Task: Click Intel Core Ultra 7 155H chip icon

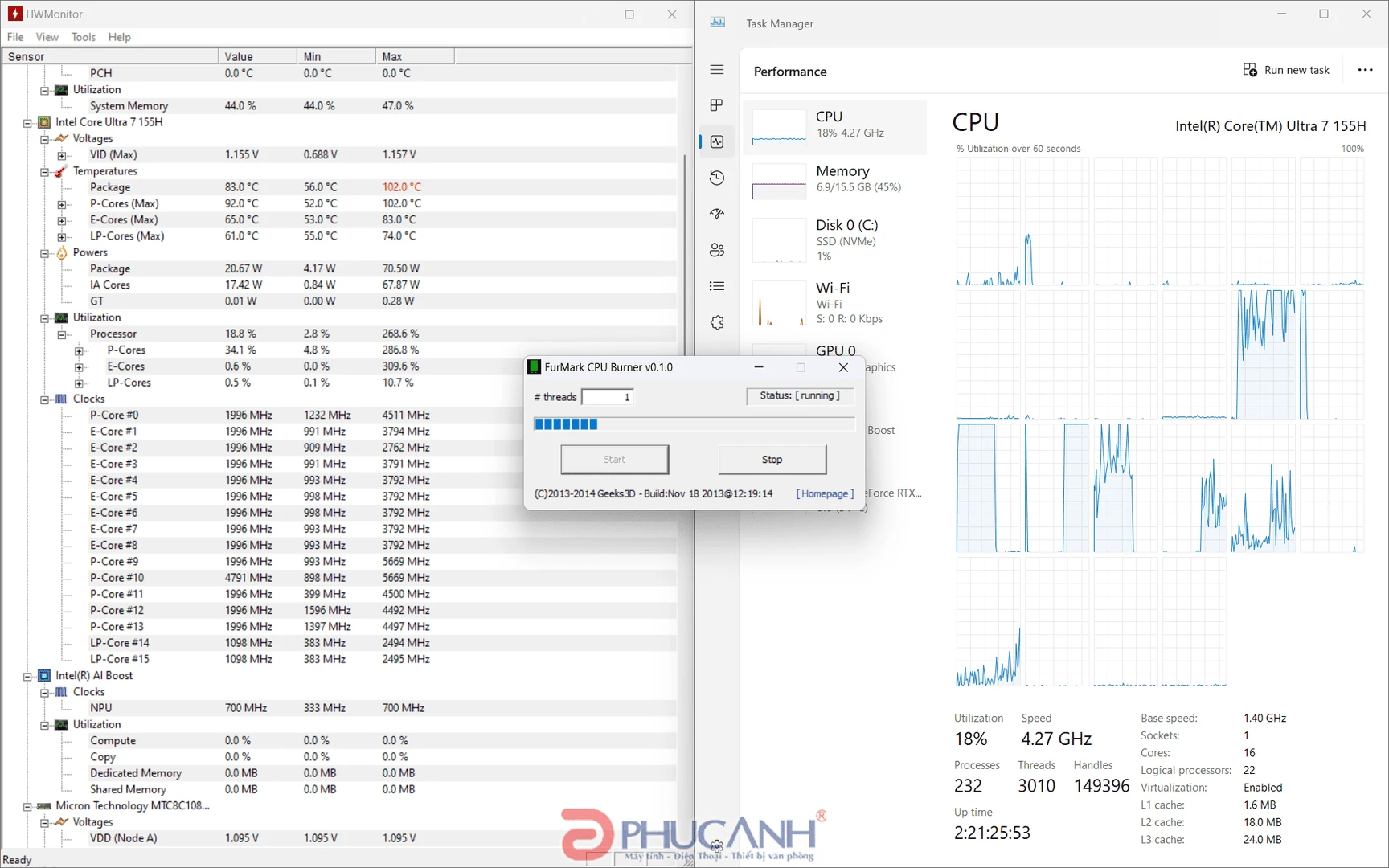Action: coord(45,122)
